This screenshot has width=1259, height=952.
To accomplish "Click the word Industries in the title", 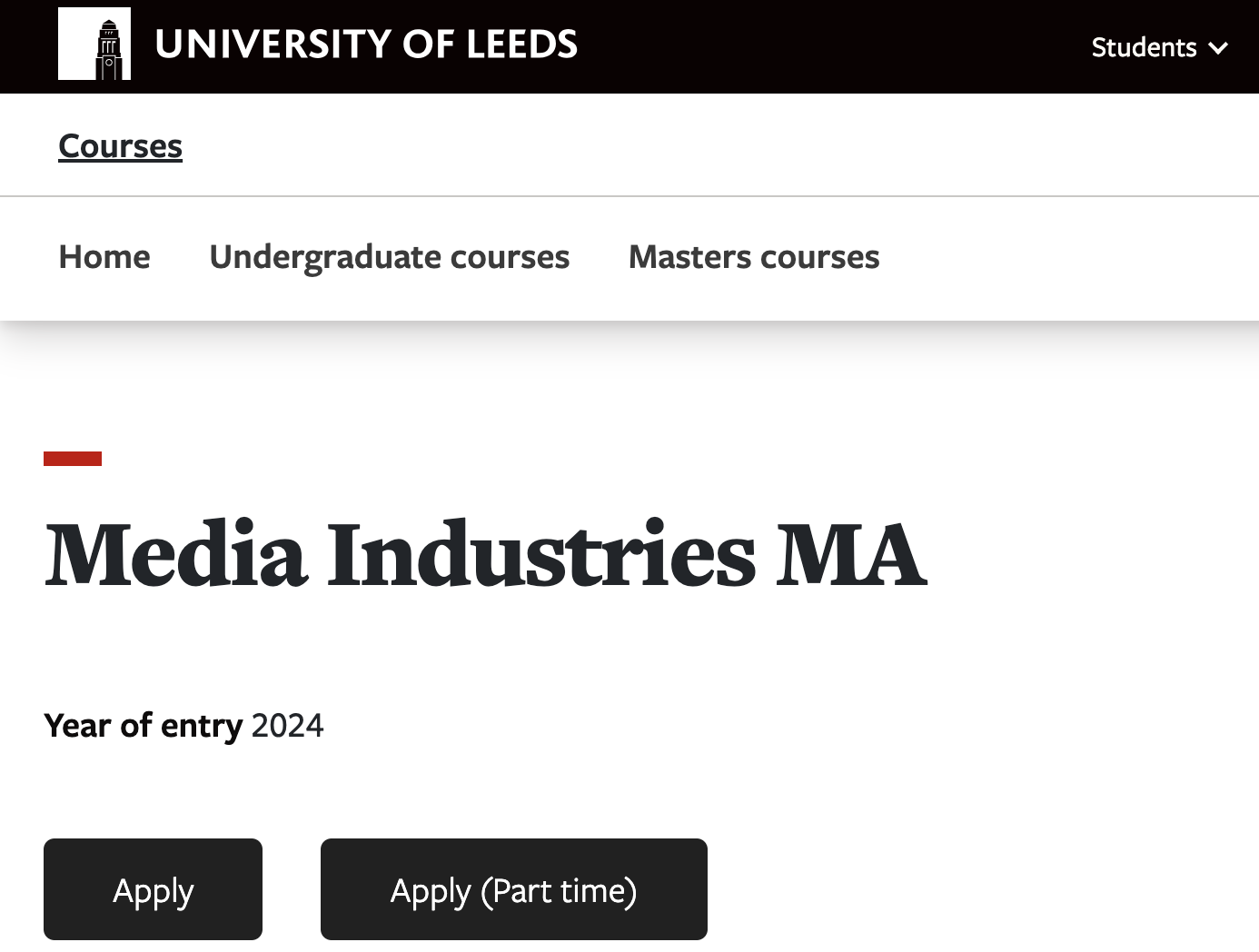I will point(541,554).
